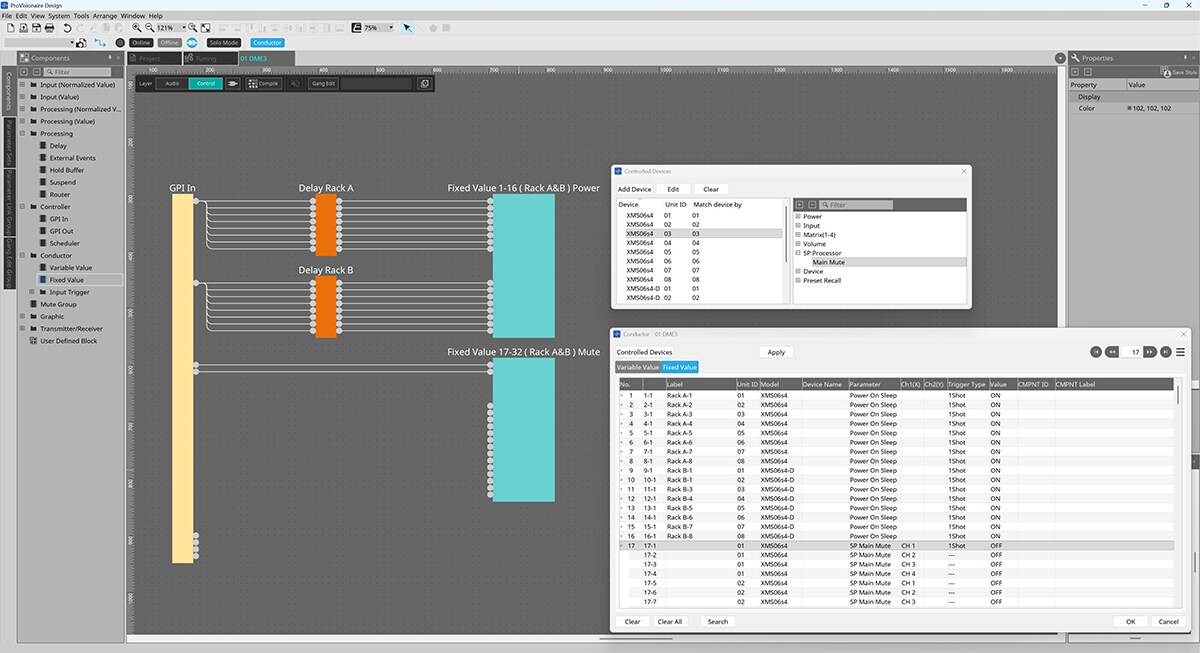
Task: Click the signal path routing icon
Action: (x=100, y=43)
